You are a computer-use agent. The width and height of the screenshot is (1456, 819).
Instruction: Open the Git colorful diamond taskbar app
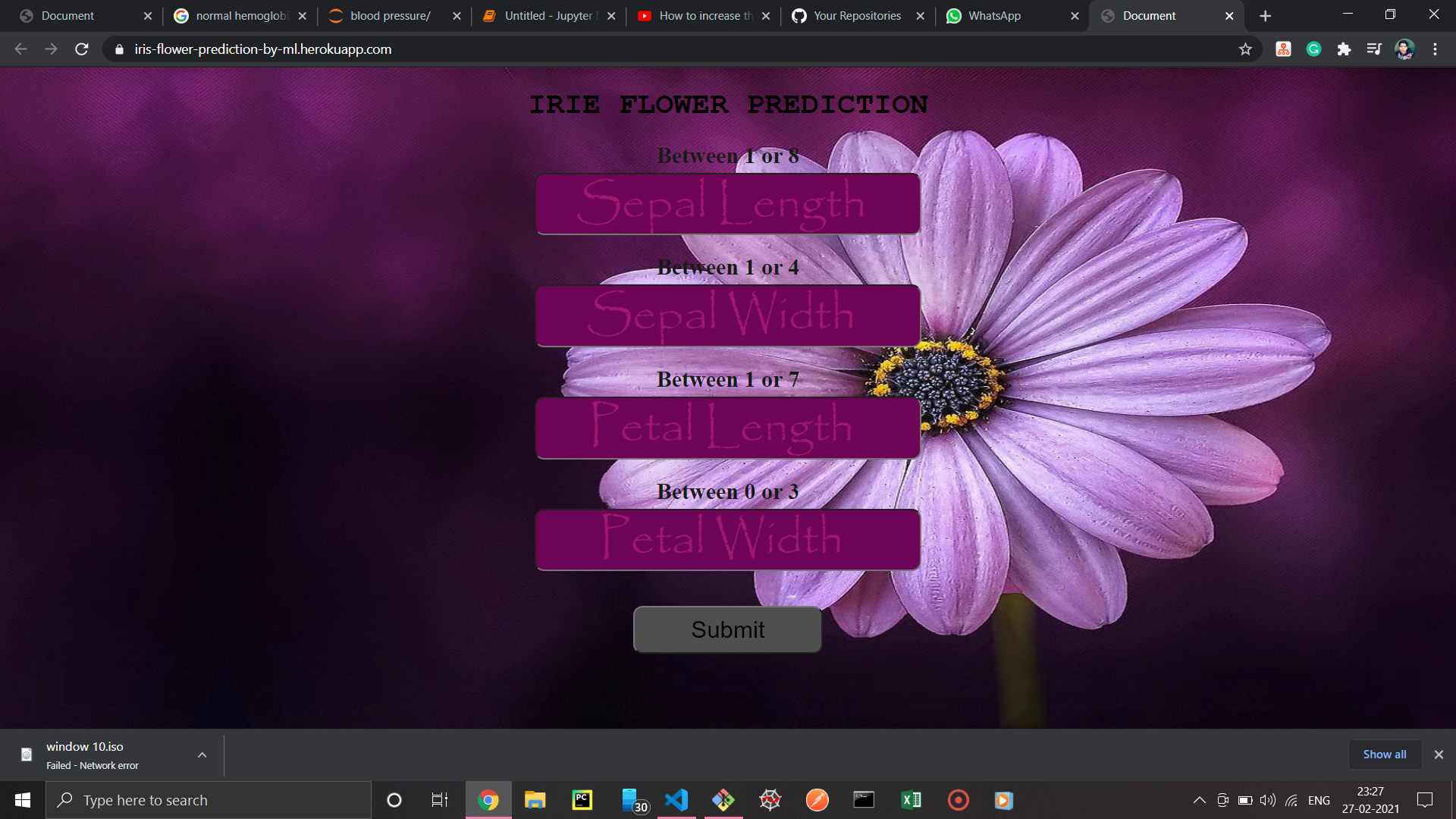[x=723, y=800]
